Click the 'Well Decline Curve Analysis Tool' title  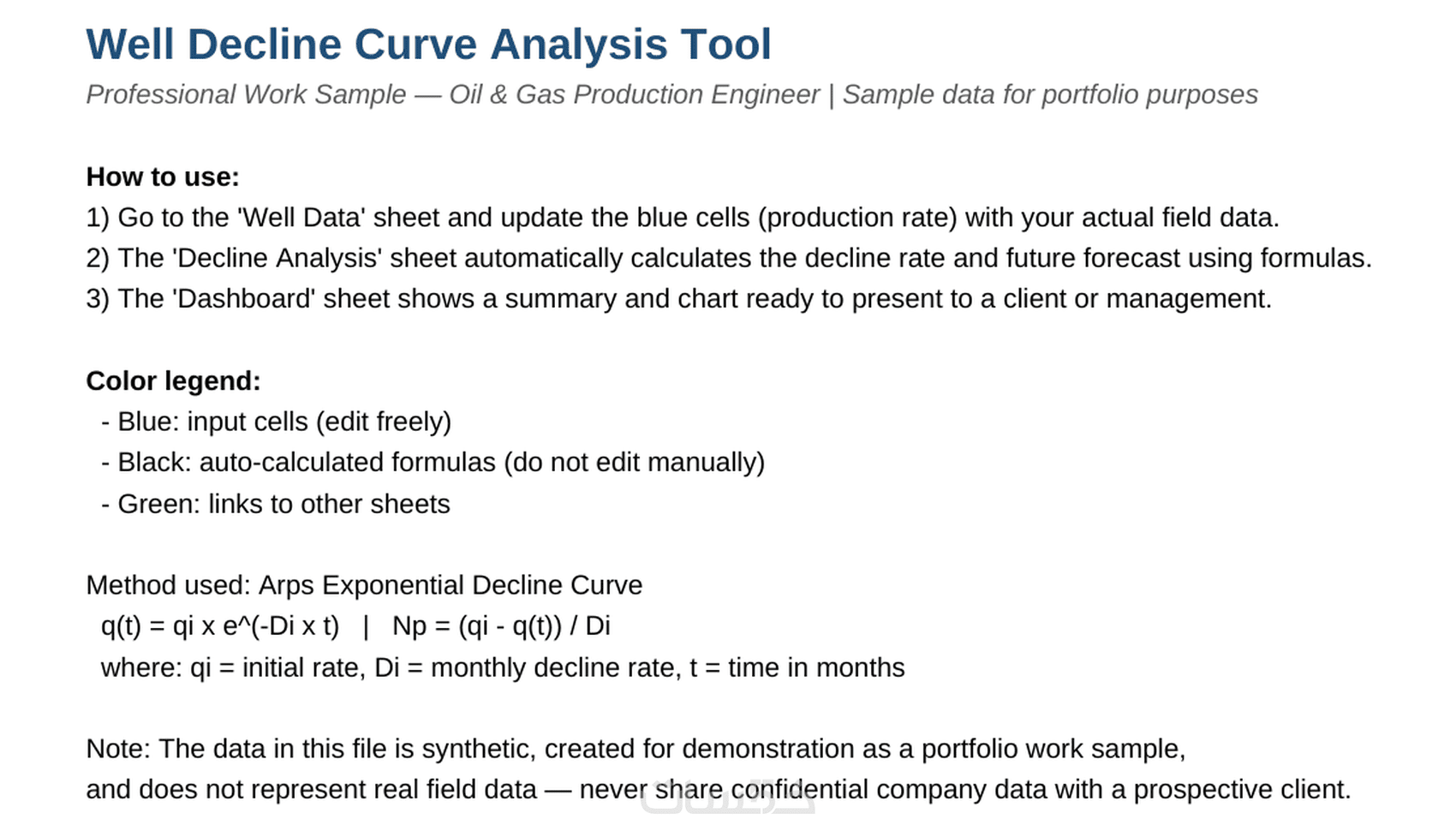coord(428,45)
